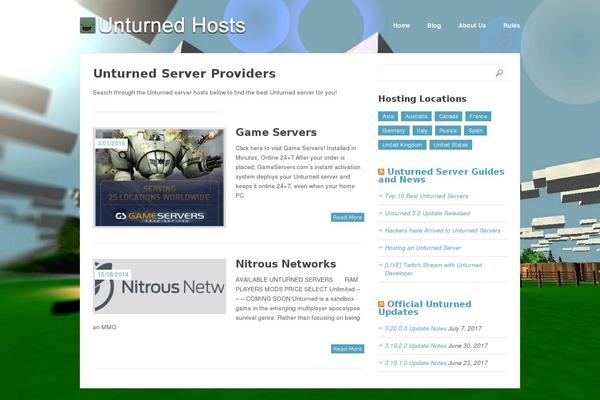Open Top 10 Best Unturned Servers link

[x=426, y=196]
